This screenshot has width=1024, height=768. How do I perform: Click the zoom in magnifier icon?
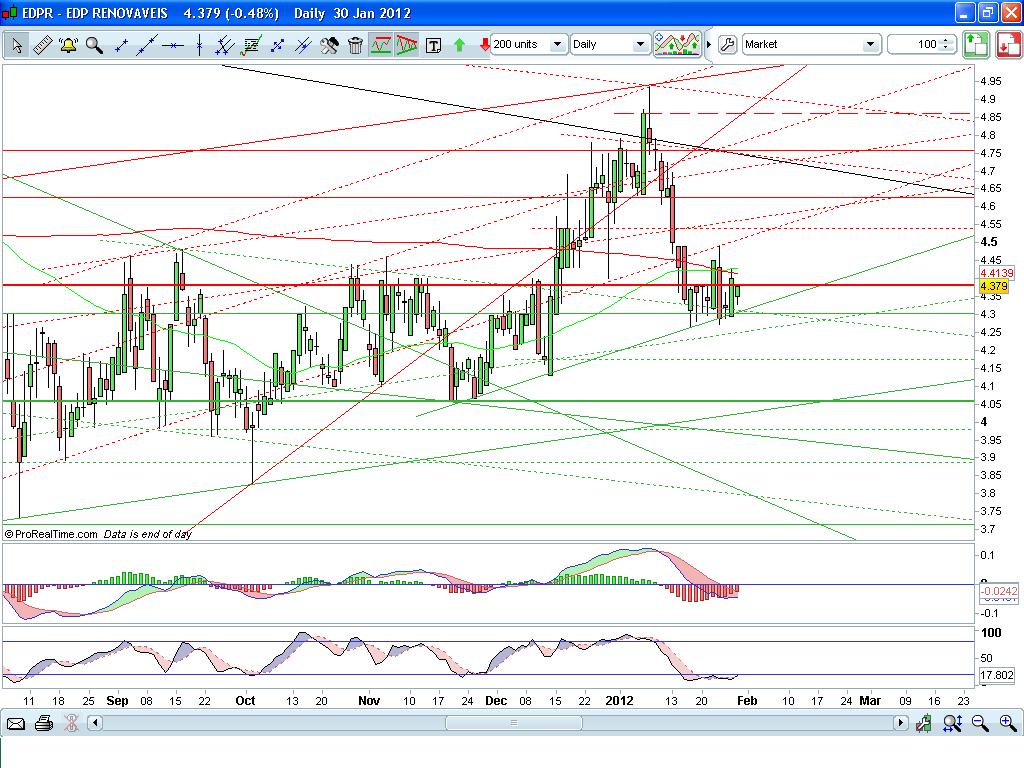pos(1008,723)
